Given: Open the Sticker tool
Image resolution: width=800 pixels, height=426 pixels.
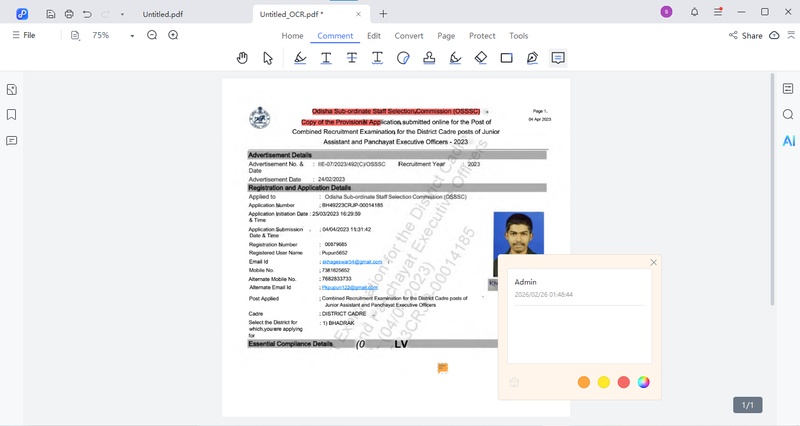Looking at the screenshot, I should click(x=403, y=58).
